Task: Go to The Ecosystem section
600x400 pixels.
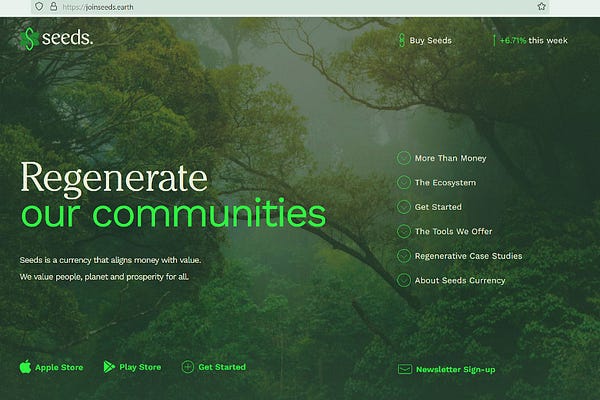Action: coord(445,183)
